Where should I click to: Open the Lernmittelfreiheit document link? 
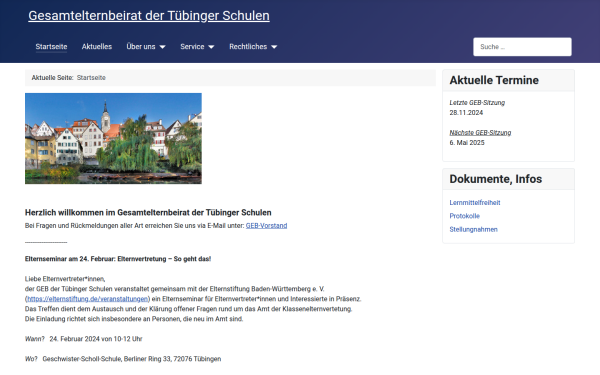475,203
